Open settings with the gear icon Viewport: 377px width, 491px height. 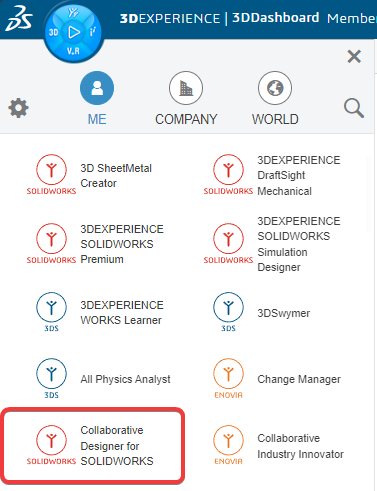click(x=19, y=108)
